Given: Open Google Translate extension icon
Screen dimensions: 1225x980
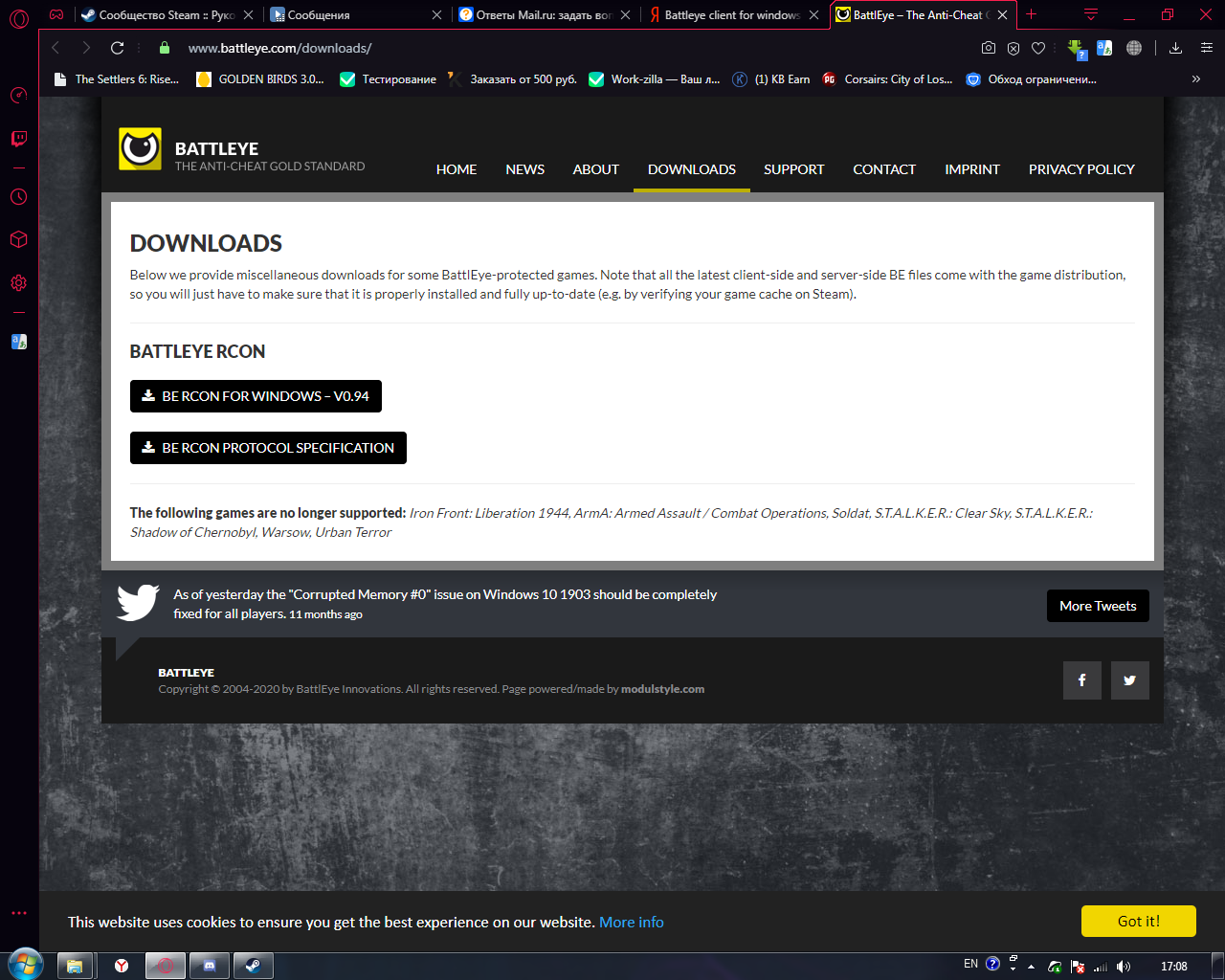Looking at the screenshot, I should click(x=1104, y=48).
